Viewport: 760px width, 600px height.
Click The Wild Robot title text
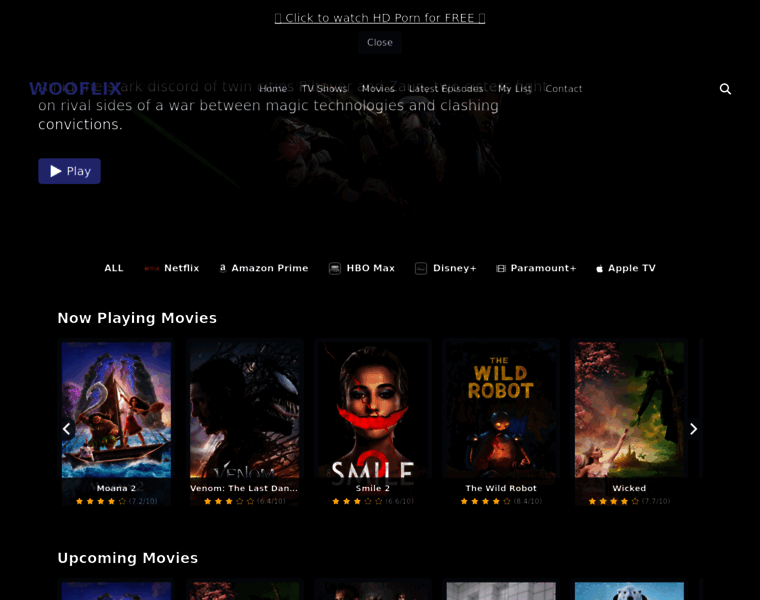tap(501, 488)
